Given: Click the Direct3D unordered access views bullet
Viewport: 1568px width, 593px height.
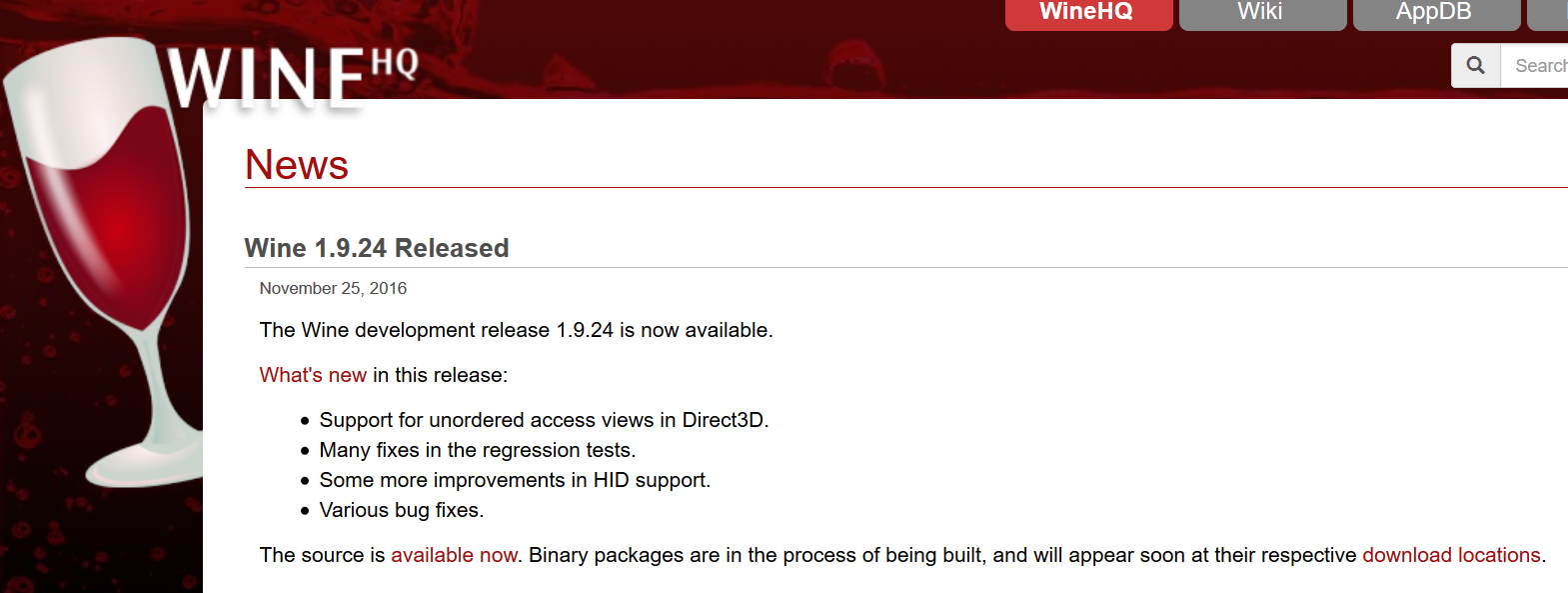Looking at the screenshot, I should 544,420.
